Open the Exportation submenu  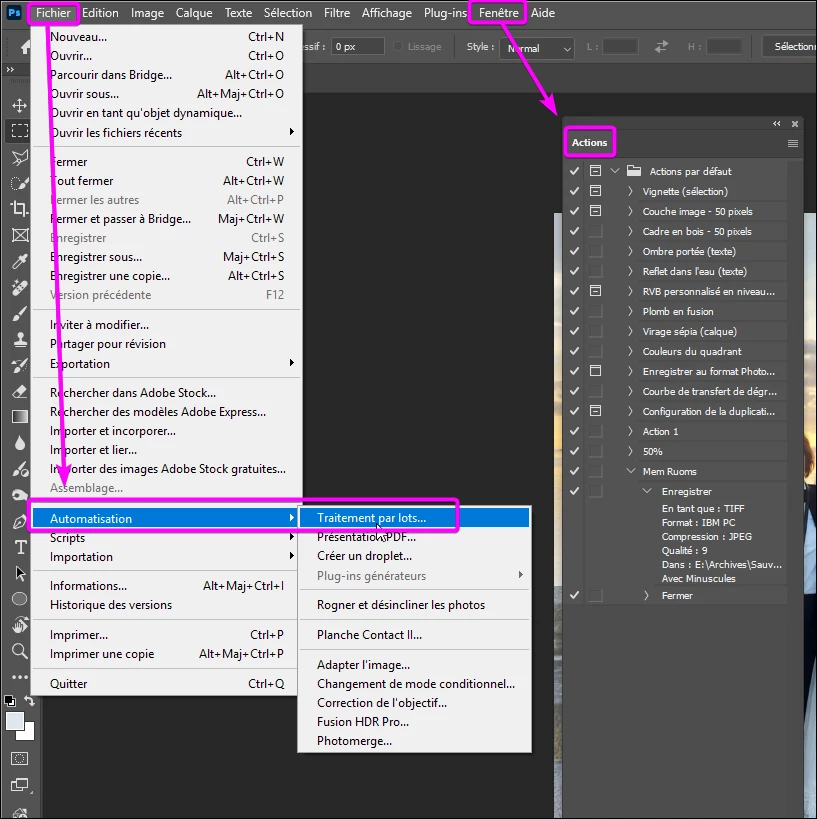[167, 364]
